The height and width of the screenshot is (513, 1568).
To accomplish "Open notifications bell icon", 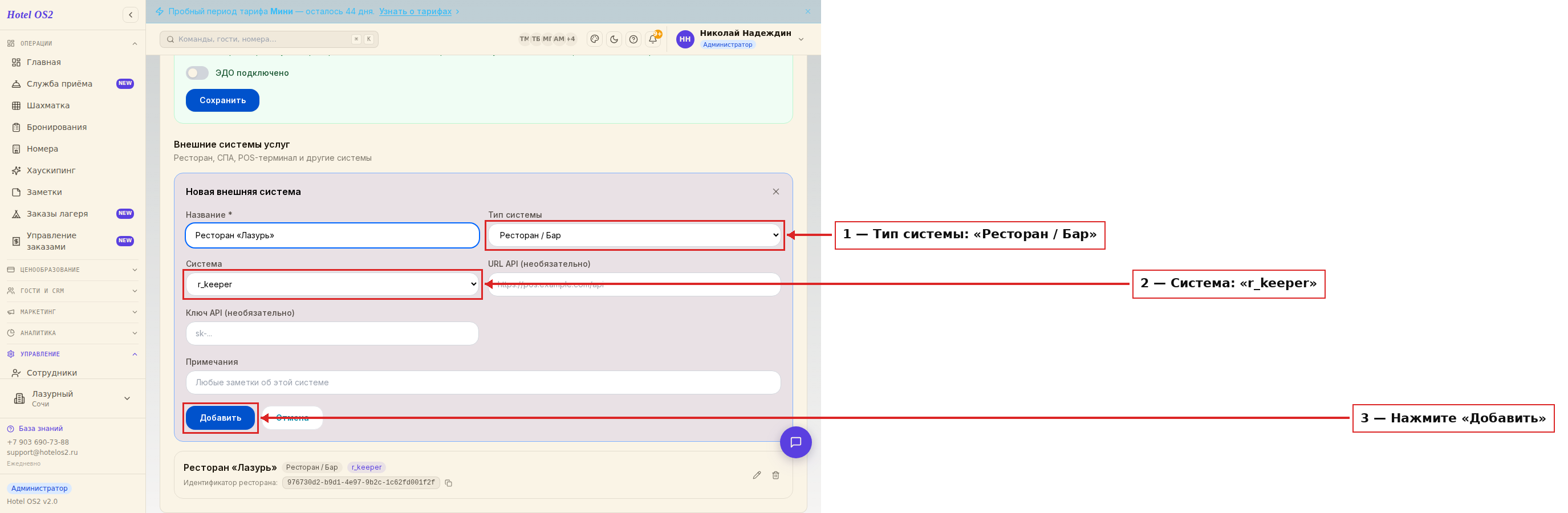I will [x=653, y=39].
